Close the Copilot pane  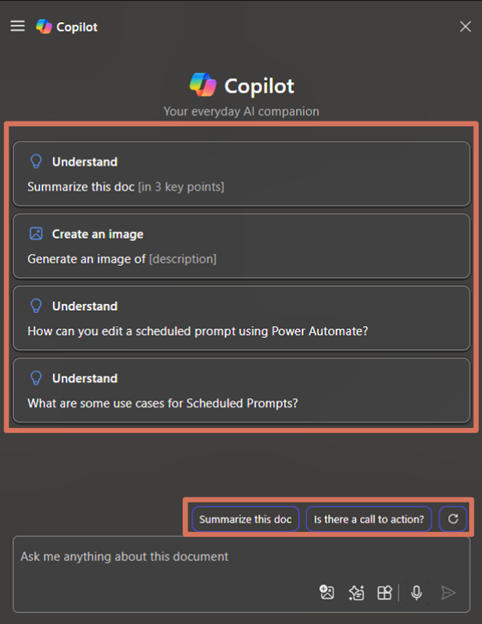tap(465, 27)
